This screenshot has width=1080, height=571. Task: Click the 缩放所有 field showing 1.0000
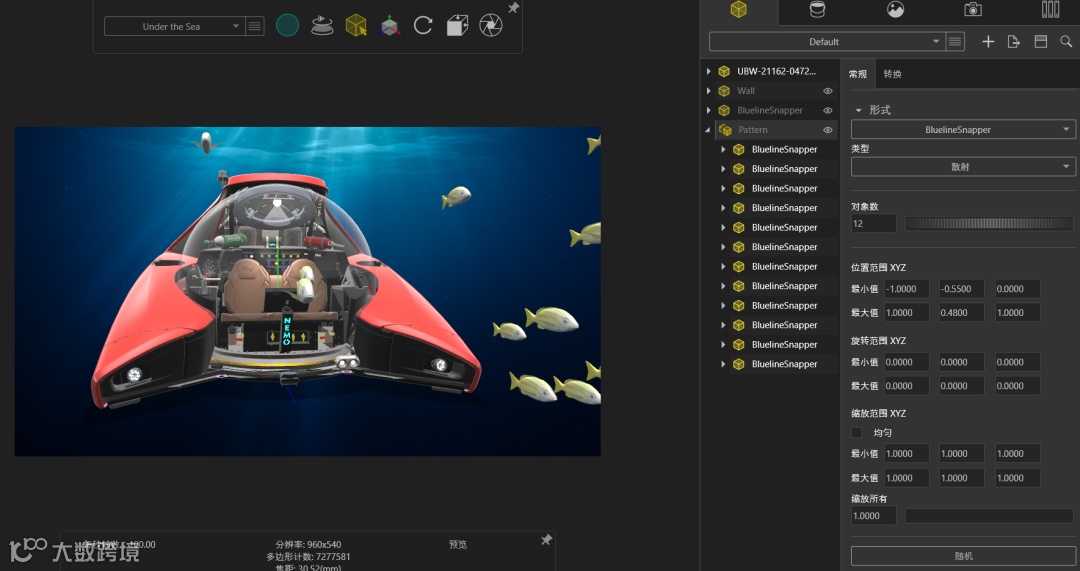873,515
